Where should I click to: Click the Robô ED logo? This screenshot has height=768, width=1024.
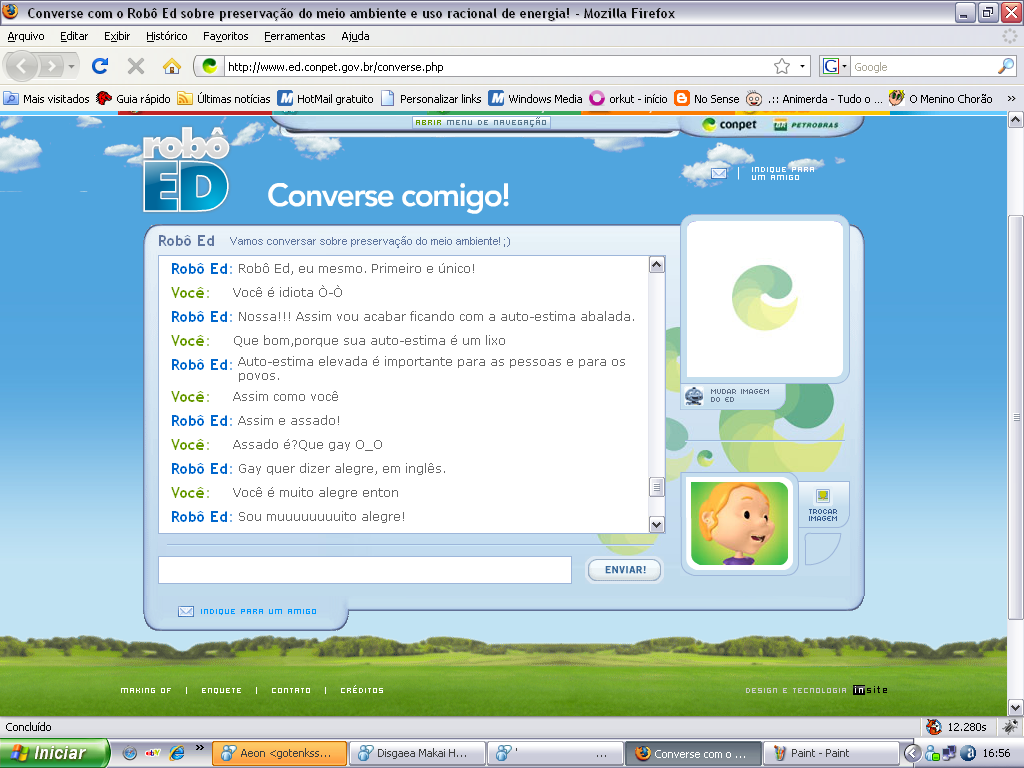(x=187, y=171)
